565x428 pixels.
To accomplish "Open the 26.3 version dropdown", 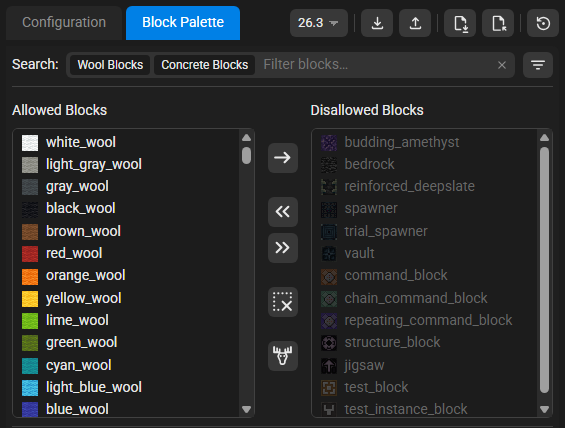I will pyautogui.click(x=319, y=23).
